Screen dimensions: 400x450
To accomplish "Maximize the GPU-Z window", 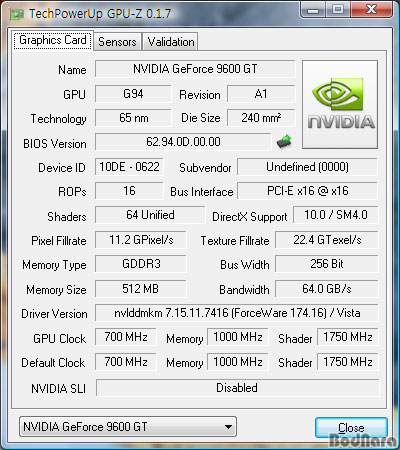I will pyautogui.click(x=338, y=10).
